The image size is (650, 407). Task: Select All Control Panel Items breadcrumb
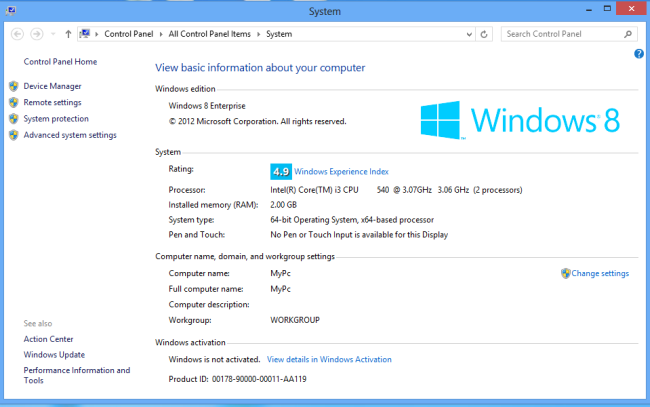click(209, 34)
